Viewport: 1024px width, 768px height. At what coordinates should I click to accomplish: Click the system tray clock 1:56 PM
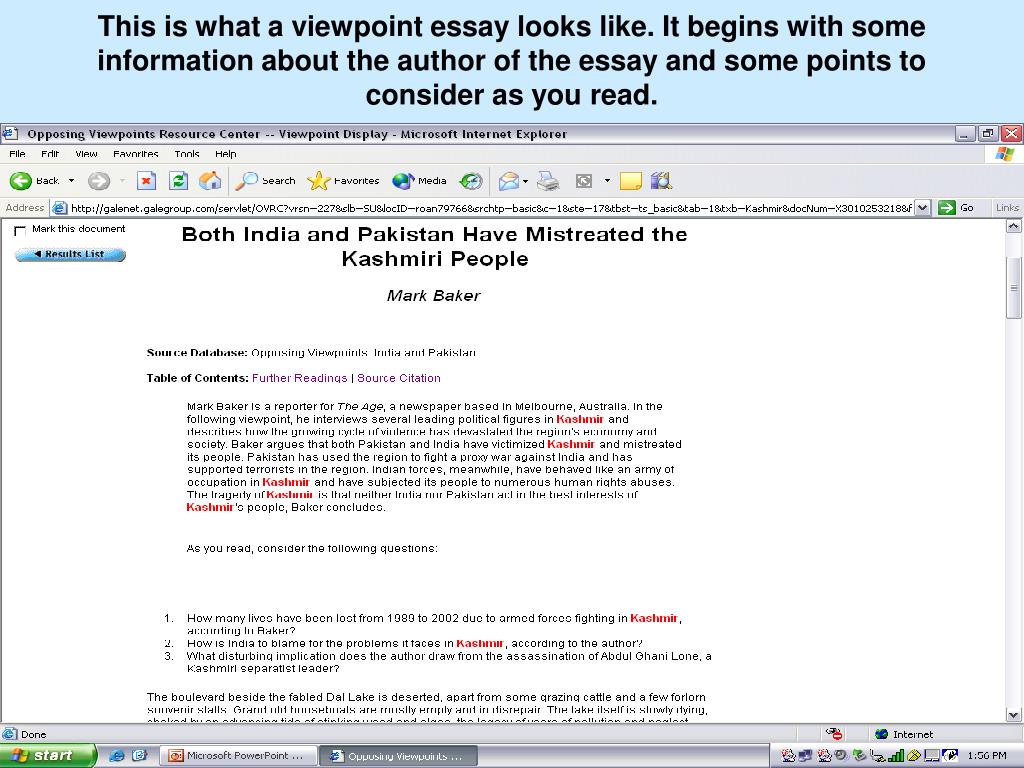tap(987, 756)
